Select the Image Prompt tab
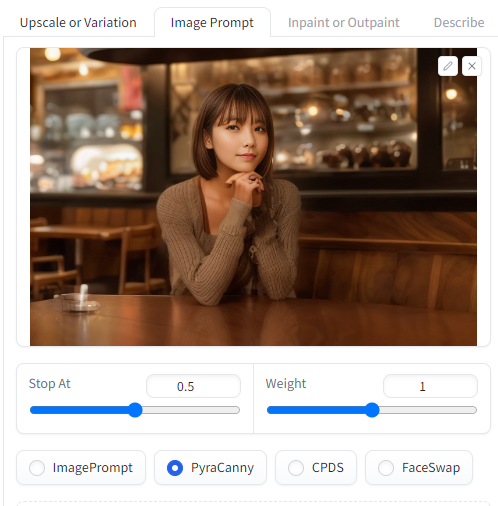 pos(212,23)
